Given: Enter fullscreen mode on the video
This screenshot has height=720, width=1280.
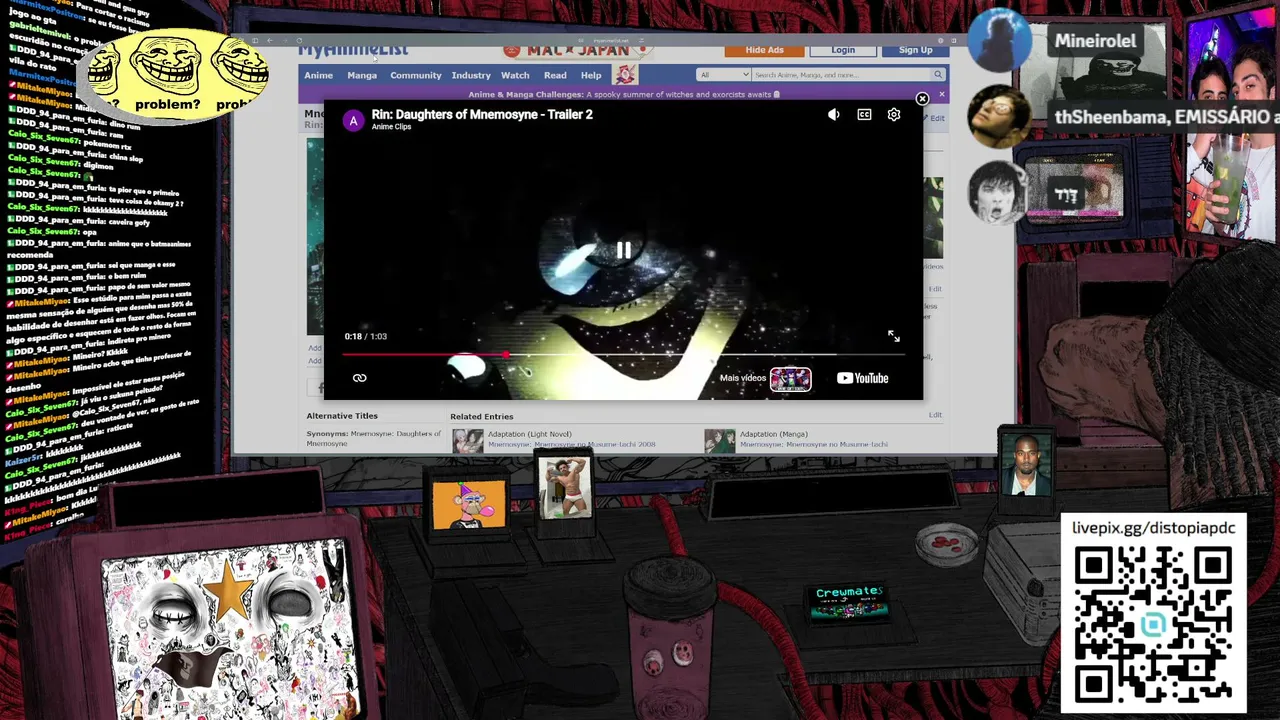Looking at the screenshot, I should [894, 337].
